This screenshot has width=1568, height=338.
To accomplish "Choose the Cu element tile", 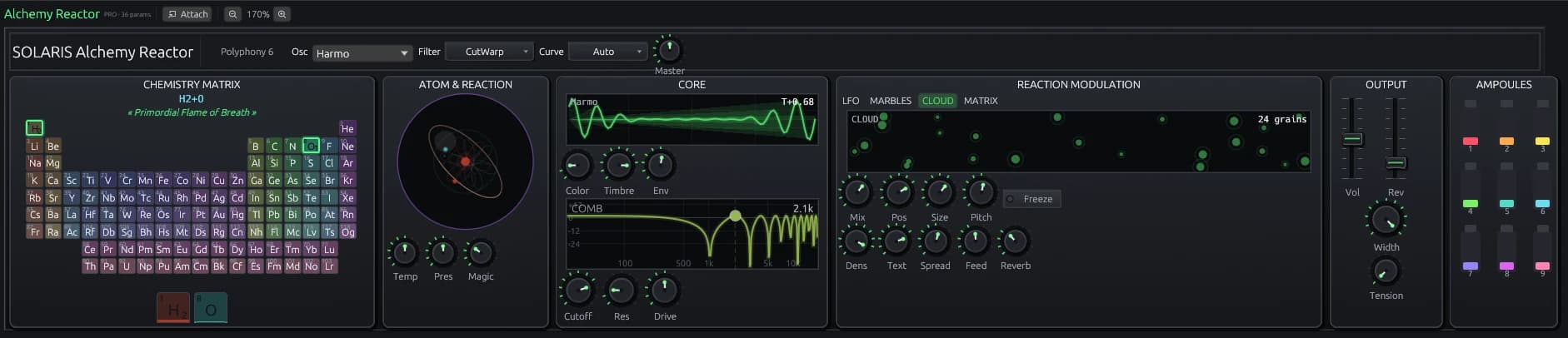I will (x=218, y=180).
